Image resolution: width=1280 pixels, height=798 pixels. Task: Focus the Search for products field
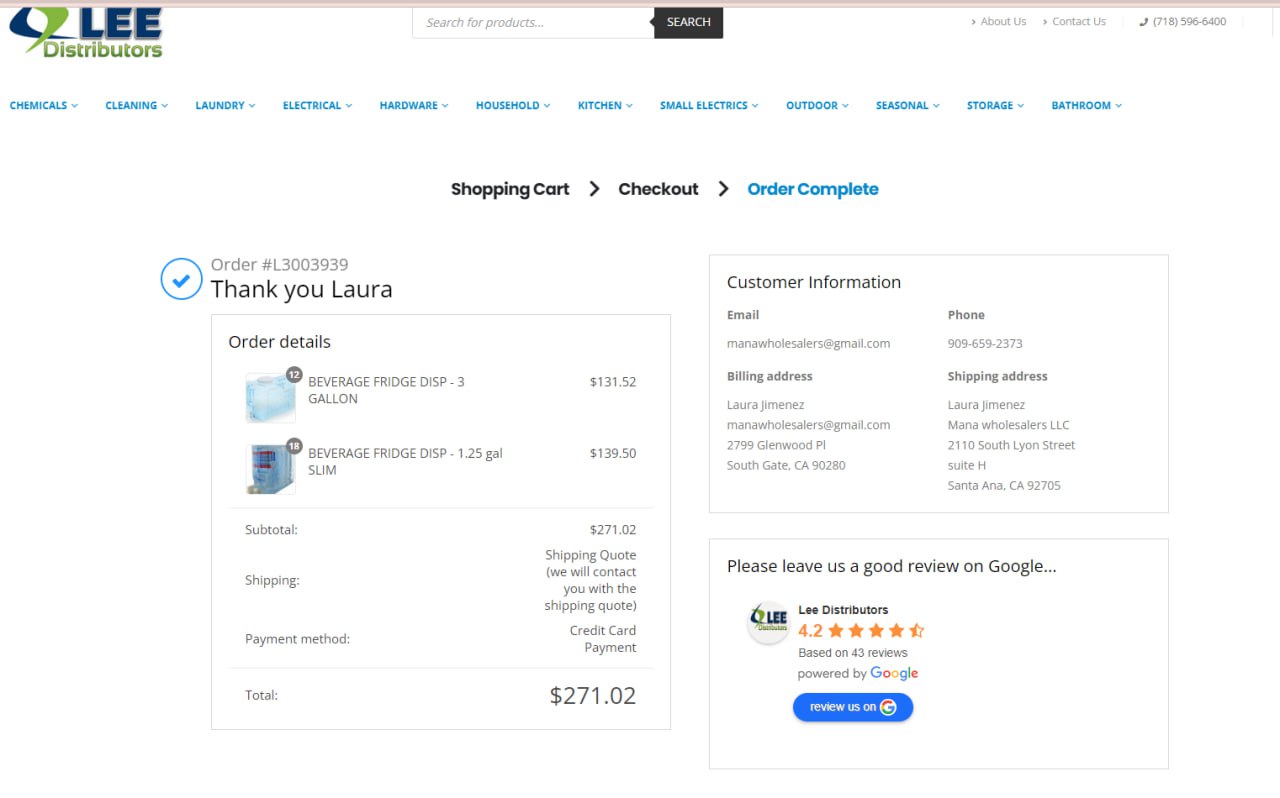(533, 22)
